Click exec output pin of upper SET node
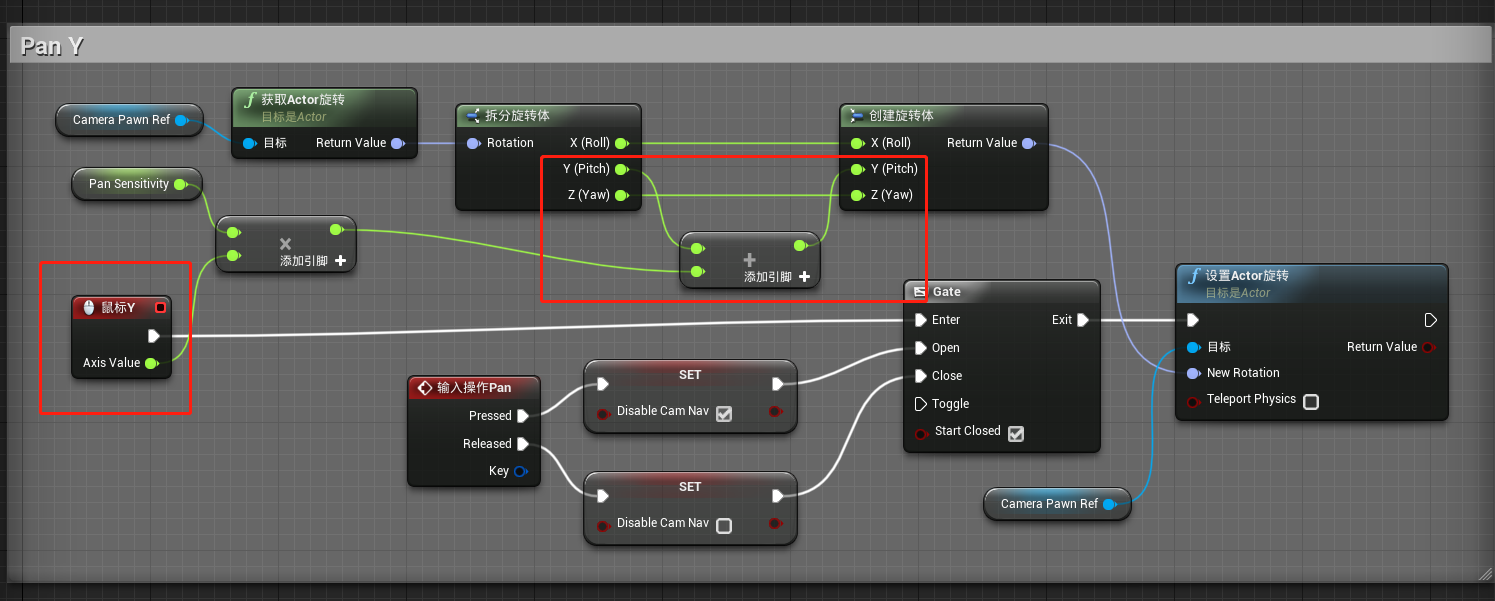The height and width of the screenshot is (601, 1495). tap(778, 384)
